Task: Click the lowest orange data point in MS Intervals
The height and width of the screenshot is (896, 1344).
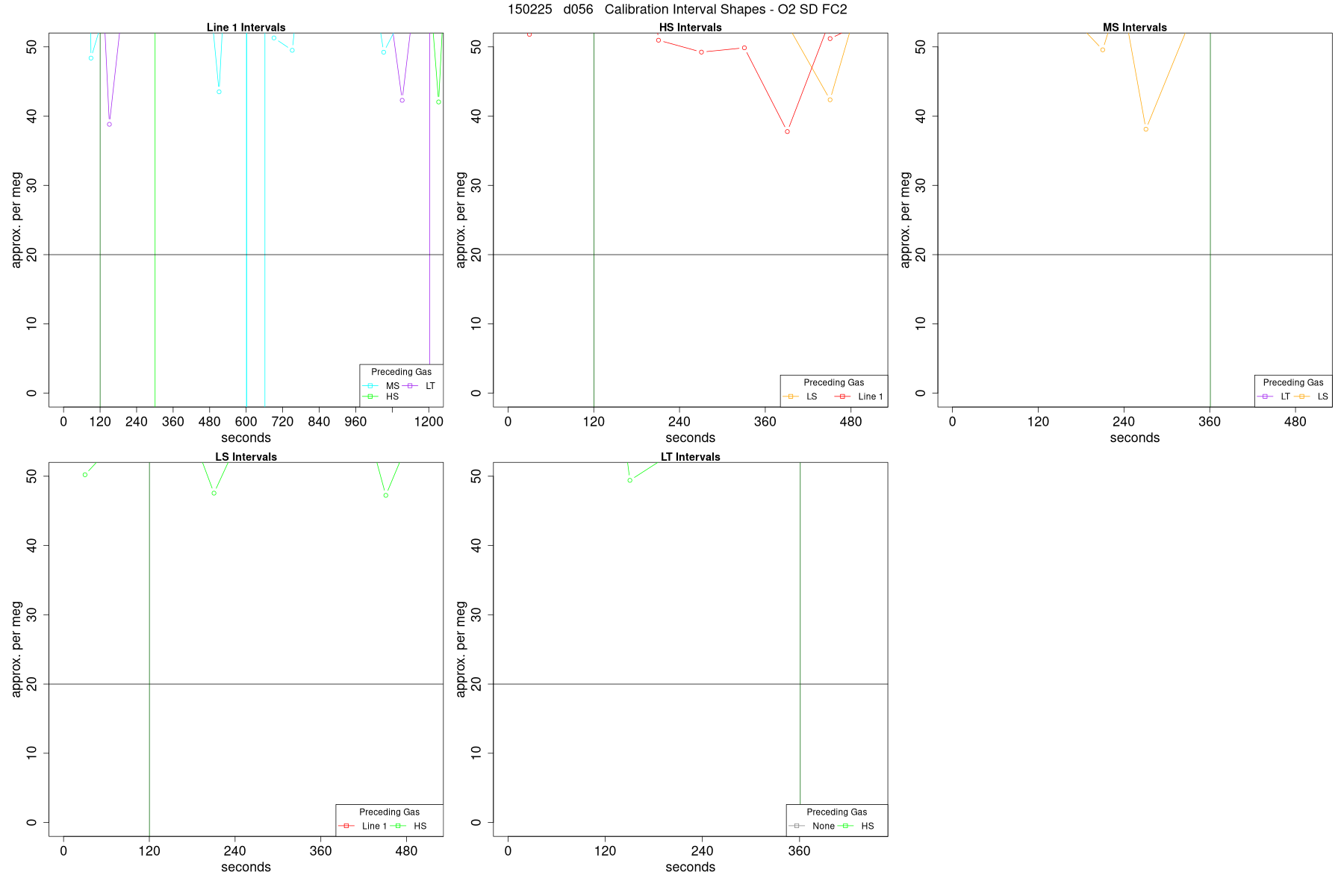Action: pyautogui.click(x=1145, y=129)
